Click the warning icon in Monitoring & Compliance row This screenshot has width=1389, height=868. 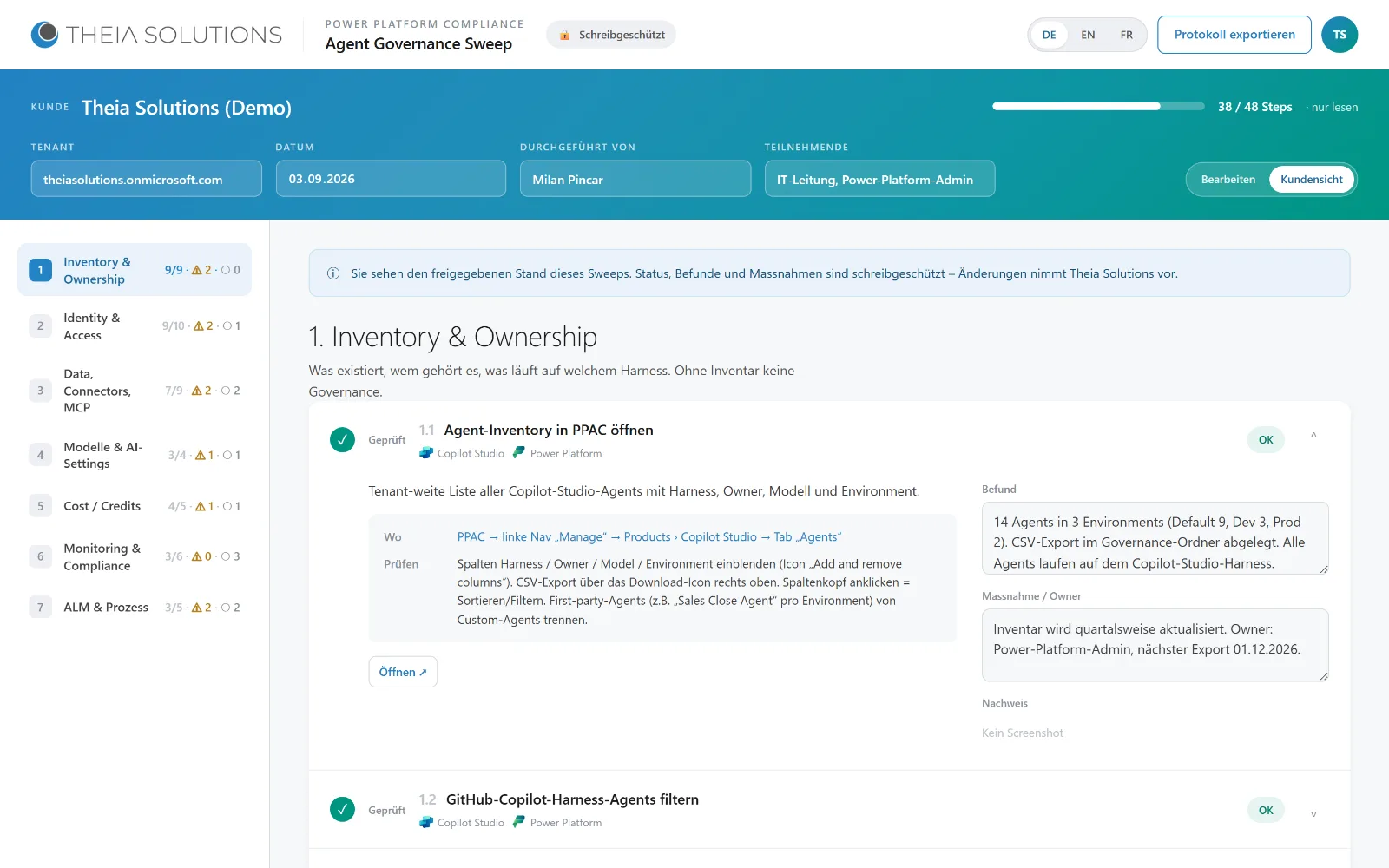pyautogui.click(x=196, y=556)
